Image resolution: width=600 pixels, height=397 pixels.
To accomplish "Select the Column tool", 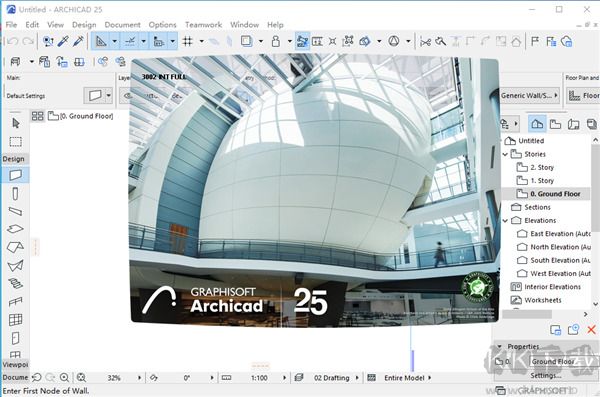I will tap(15, 194).
